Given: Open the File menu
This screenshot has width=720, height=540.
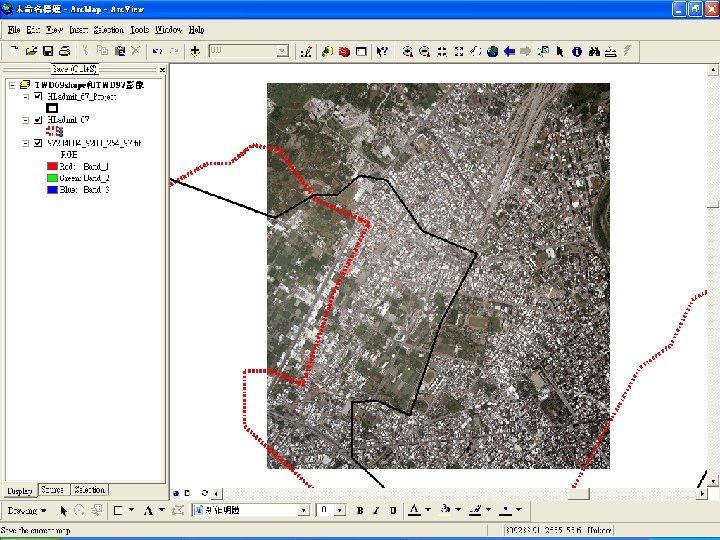Looking at the screenshot, I should (x=14, y=30).
